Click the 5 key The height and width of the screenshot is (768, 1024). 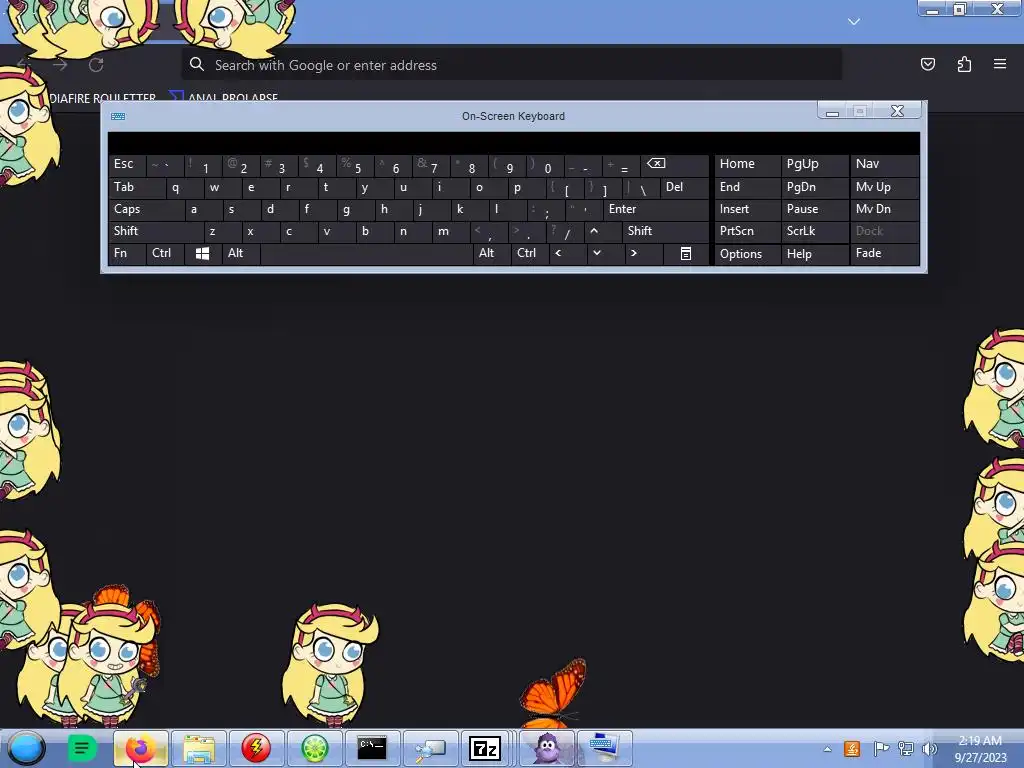pyautogui.click(x=356, y=165)
